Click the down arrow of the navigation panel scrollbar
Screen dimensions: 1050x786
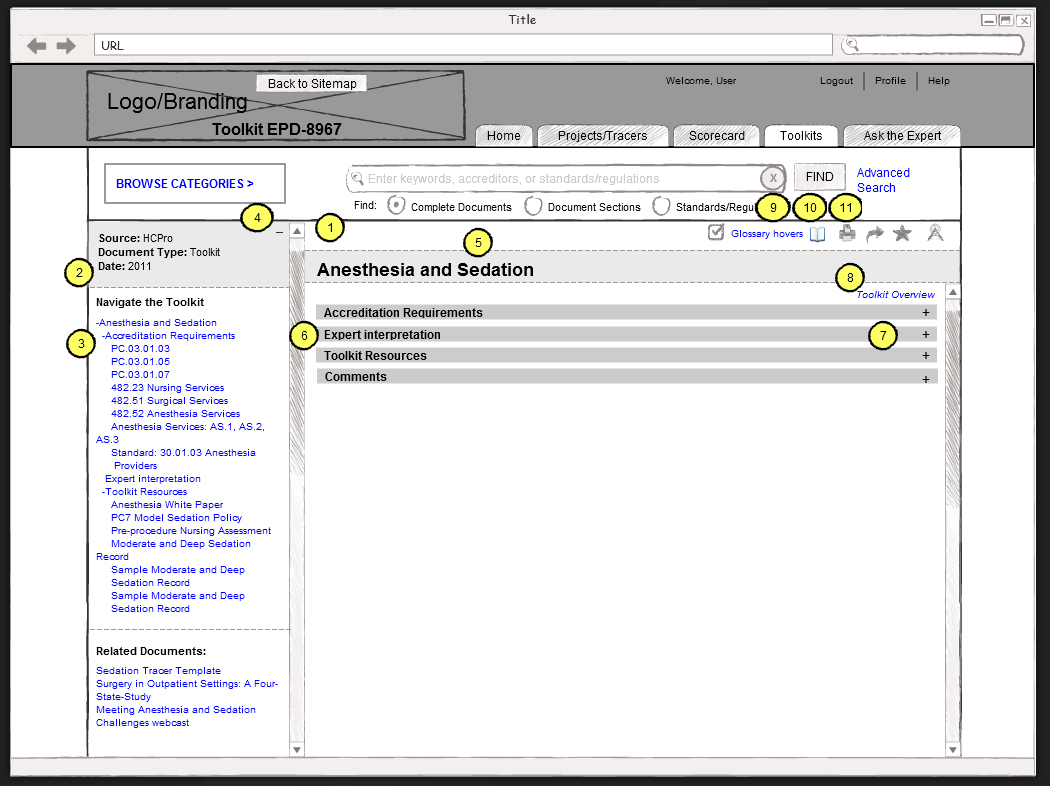coord(297,750)
